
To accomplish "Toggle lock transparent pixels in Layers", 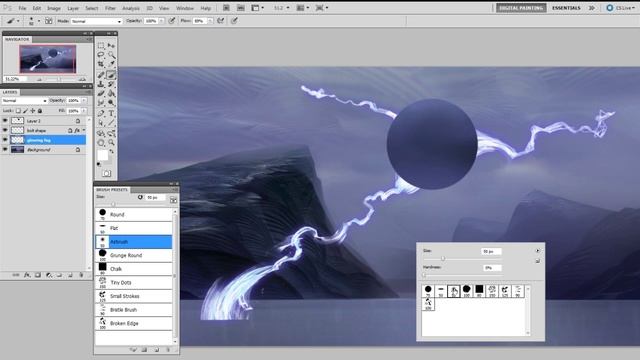I will click(x=18, y=111).
